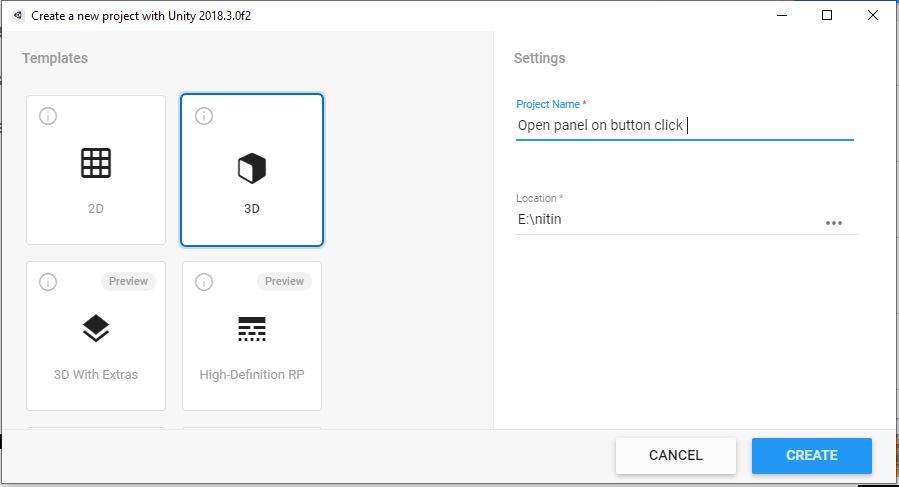This screenshot has height=487, width=899.
Task: Click the Unity logo in title bar
Action: pos(18,15)
